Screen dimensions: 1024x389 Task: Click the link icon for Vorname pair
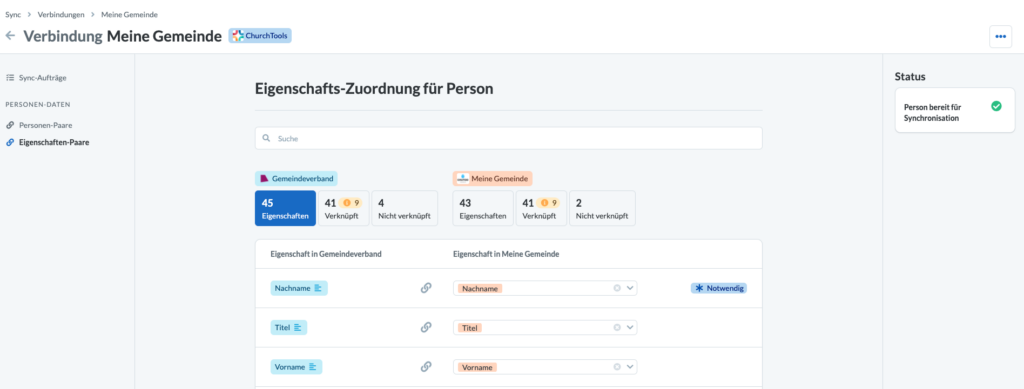pos(426,367)
